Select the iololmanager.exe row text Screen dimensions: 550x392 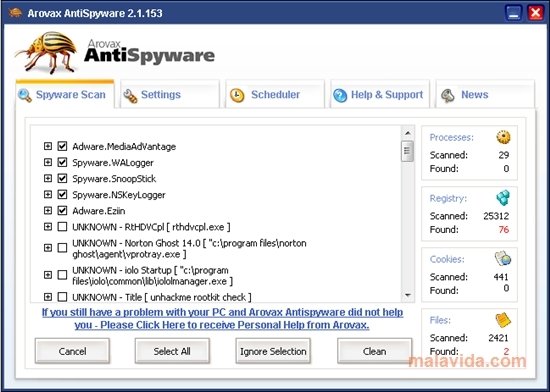point(153,276)
